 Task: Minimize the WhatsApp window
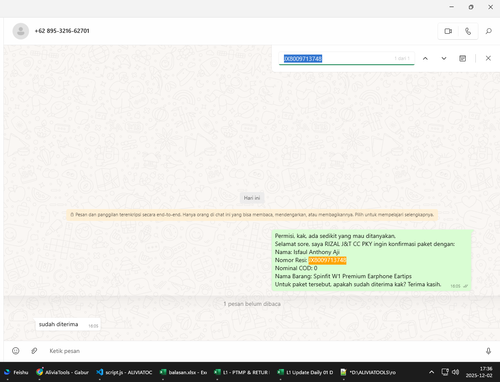coord(452,7)
